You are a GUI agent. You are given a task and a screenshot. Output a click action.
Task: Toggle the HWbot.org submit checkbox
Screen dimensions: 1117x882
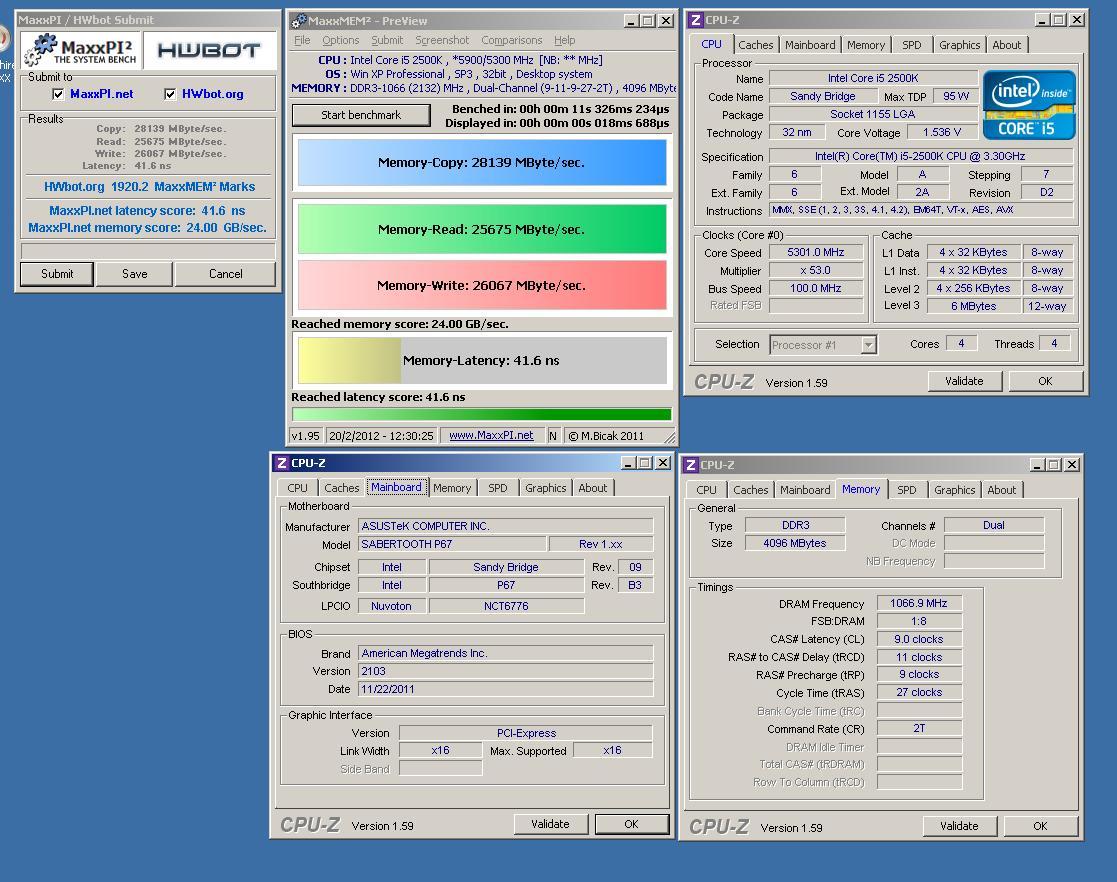tap(170, 94)
